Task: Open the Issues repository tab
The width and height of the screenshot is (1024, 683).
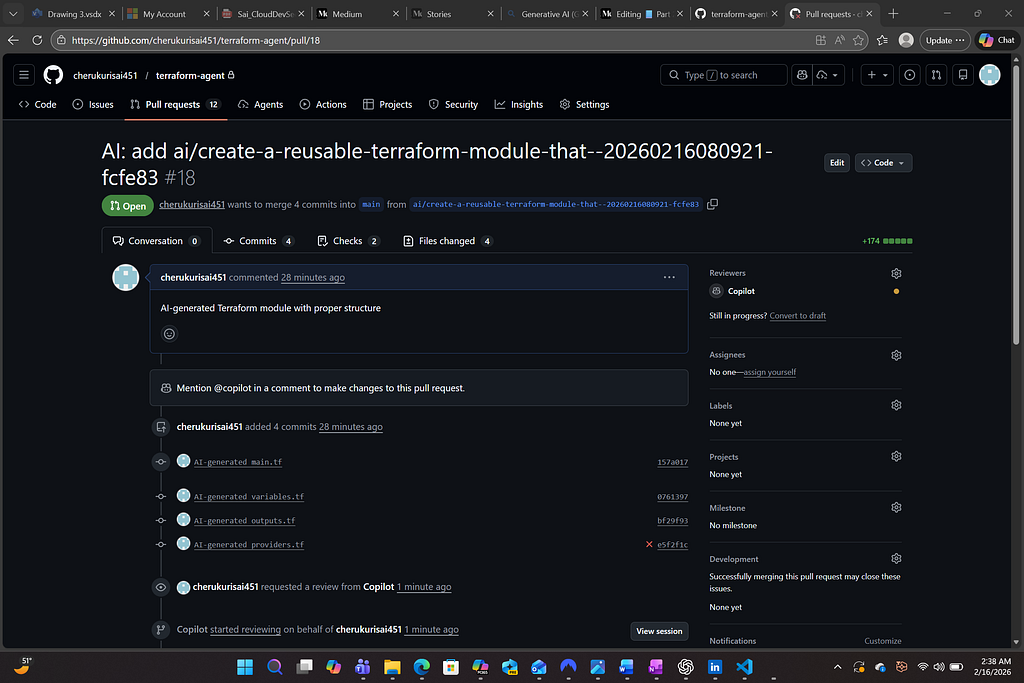Action: click(93, 104)
